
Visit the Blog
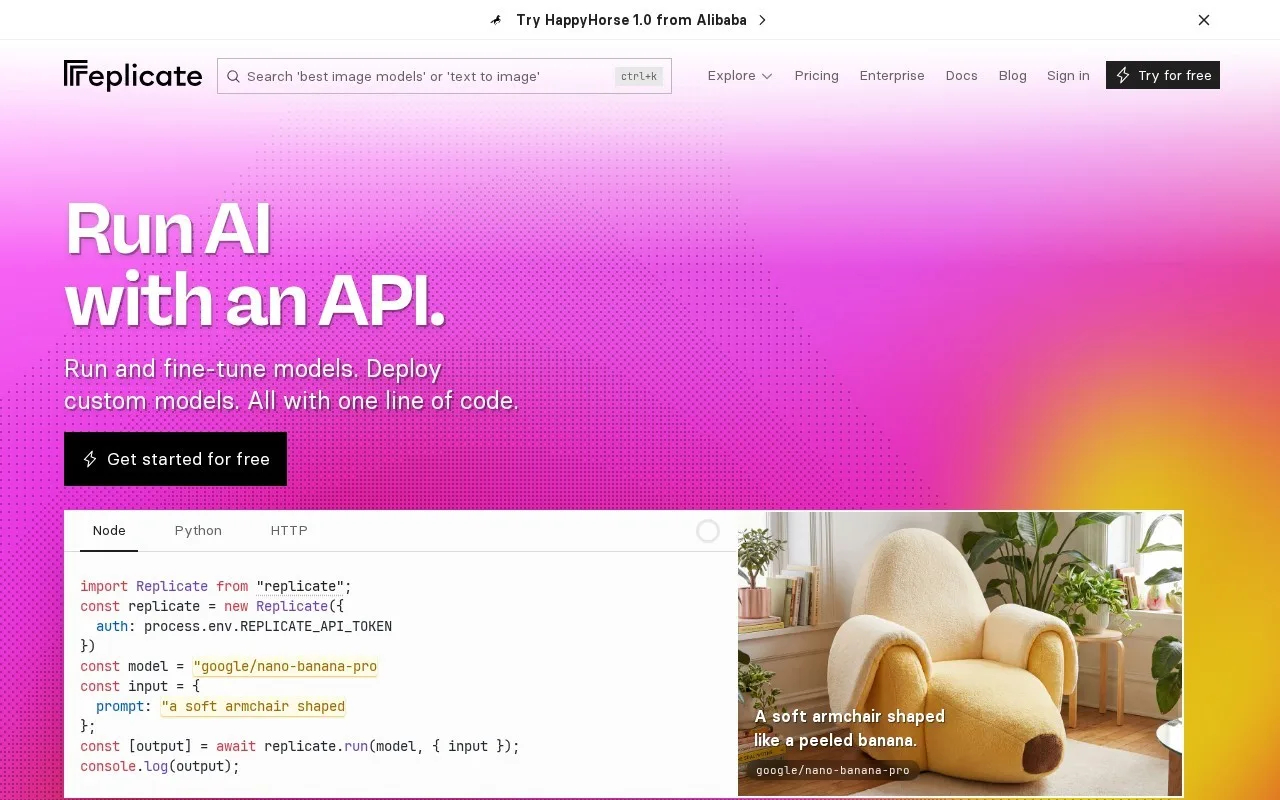coord(1013,76)
